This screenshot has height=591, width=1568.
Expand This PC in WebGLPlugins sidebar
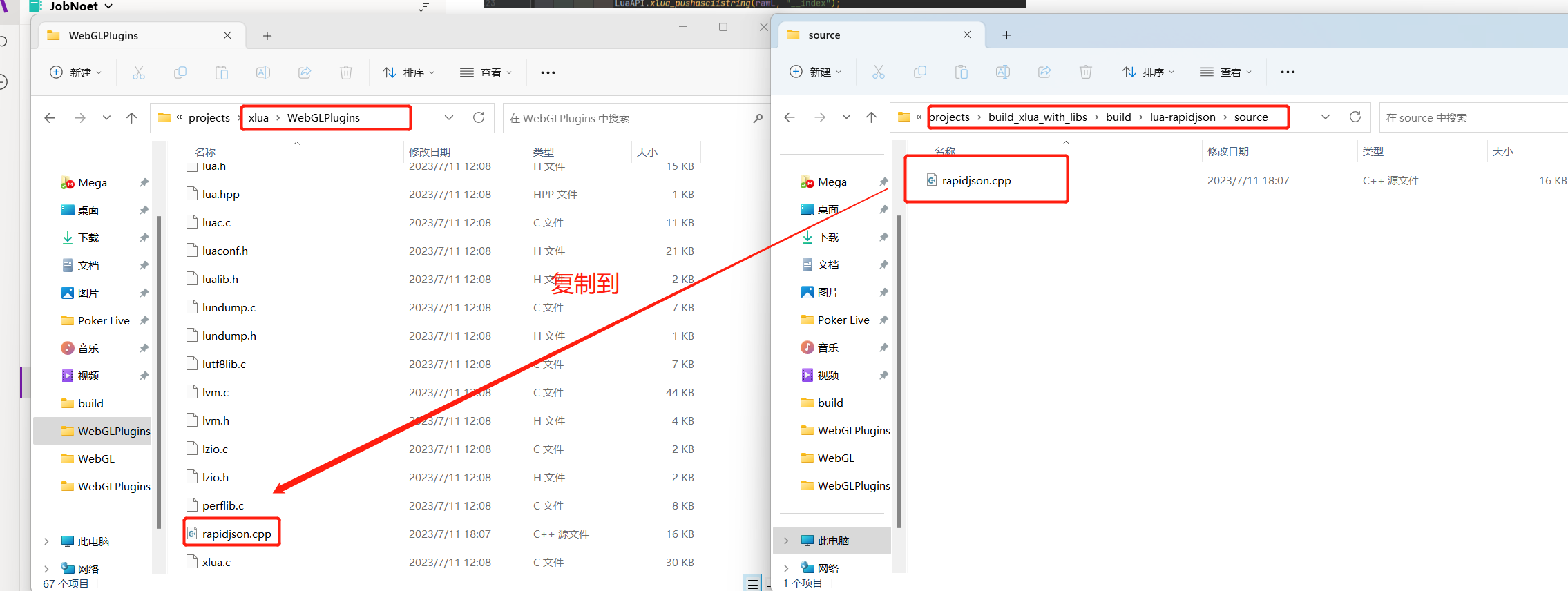46,541
